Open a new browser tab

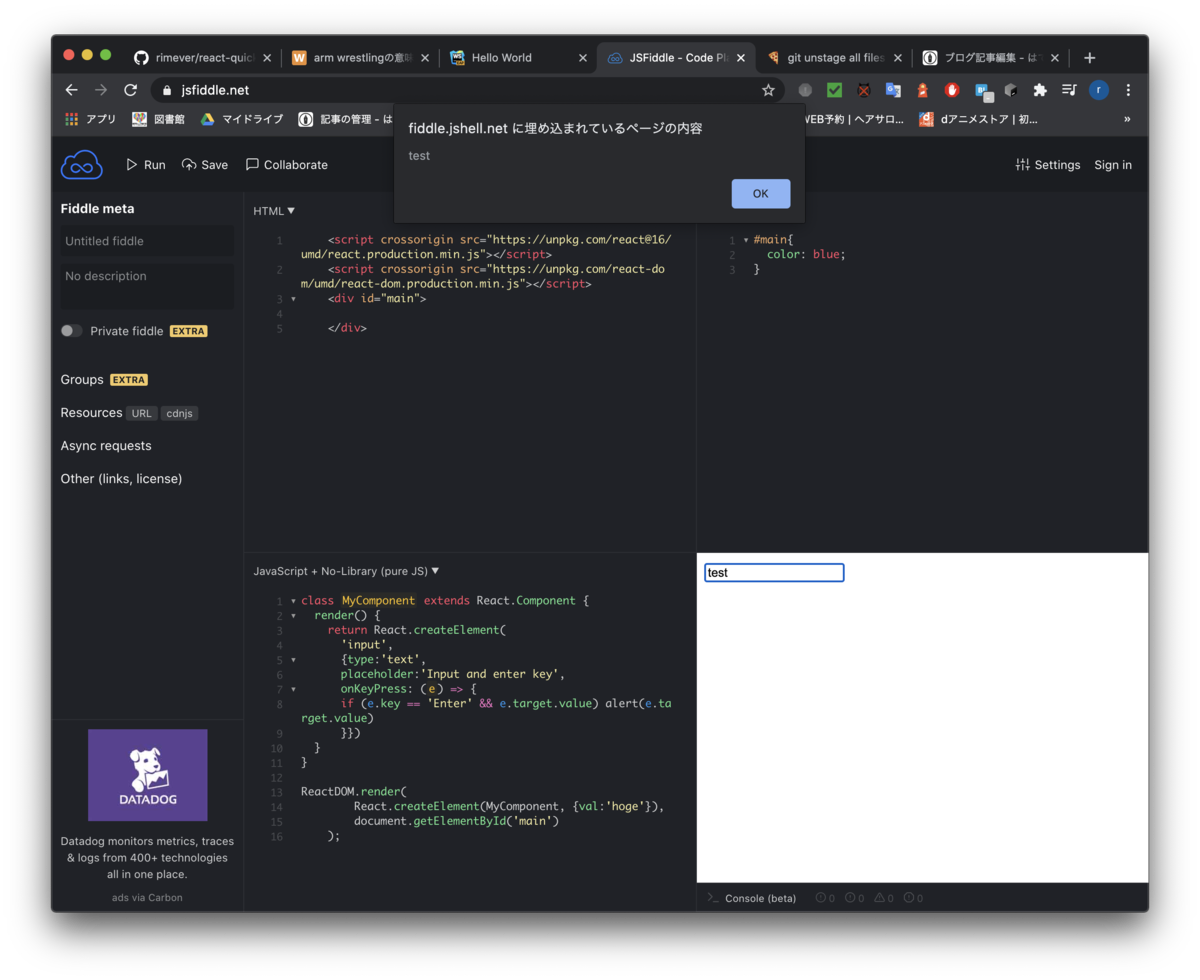tap(1090, 58)
